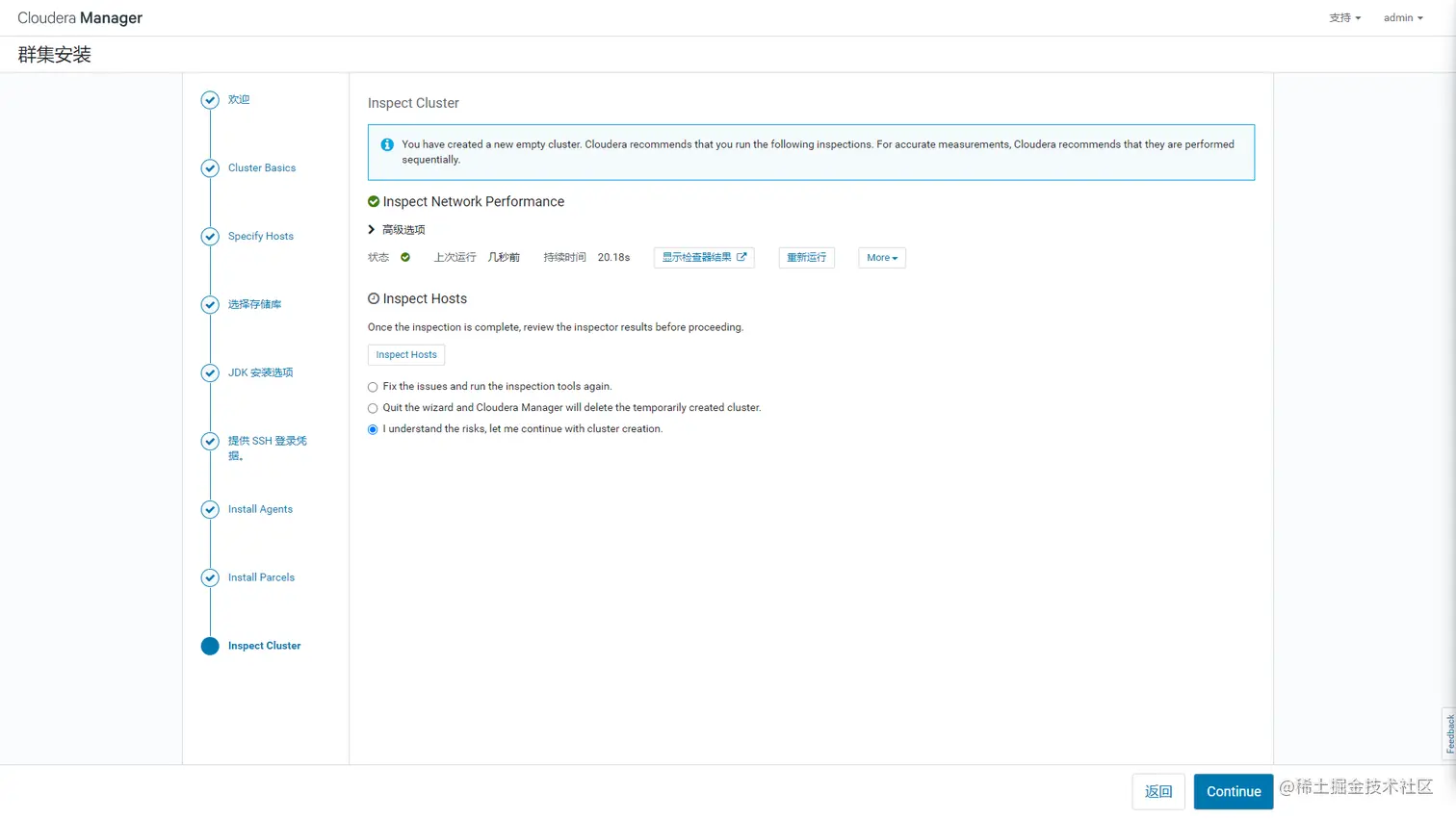Click 重新运行 rerun button
The width and height of the screenshot is (1456, 819).
[806, 258]
